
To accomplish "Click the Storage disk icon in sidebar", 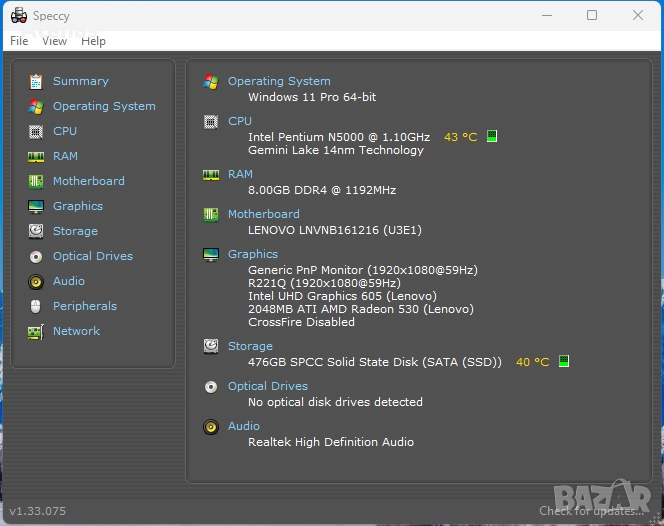I will [36, 231].
